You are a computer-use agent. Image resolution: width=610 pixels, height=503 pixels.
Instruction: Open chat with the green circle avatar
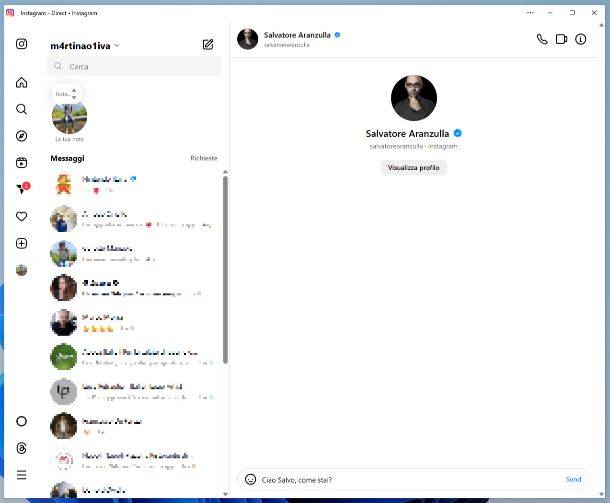133,357
